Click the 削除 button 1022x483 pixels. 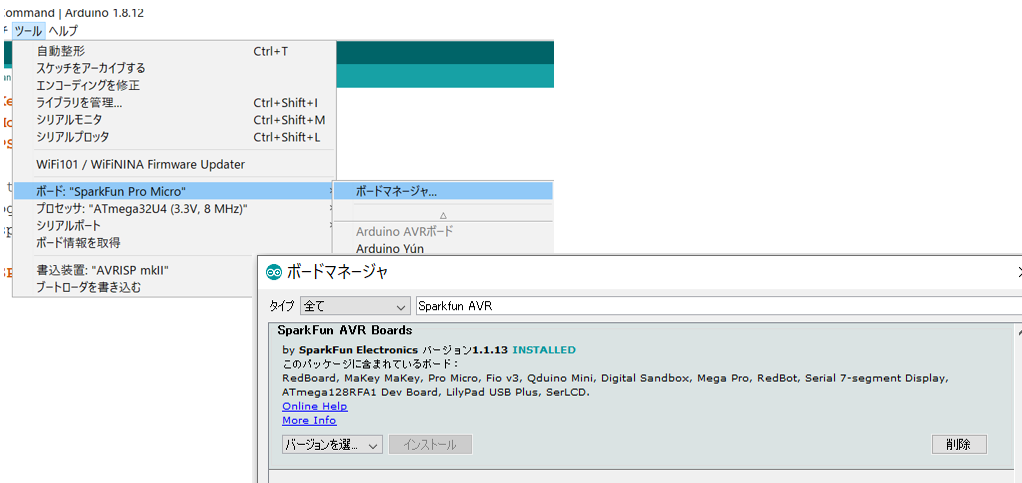point(959,445)
